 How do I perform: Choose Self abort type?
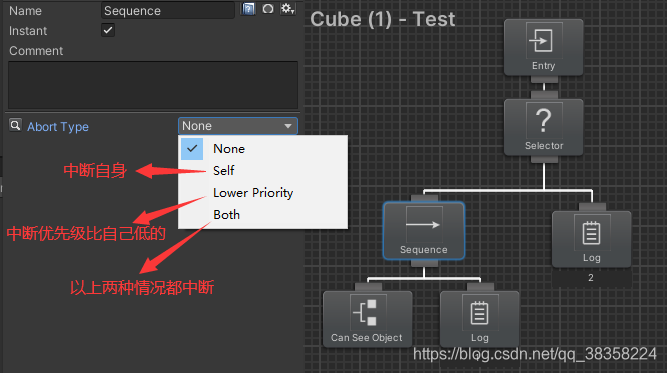263,171
